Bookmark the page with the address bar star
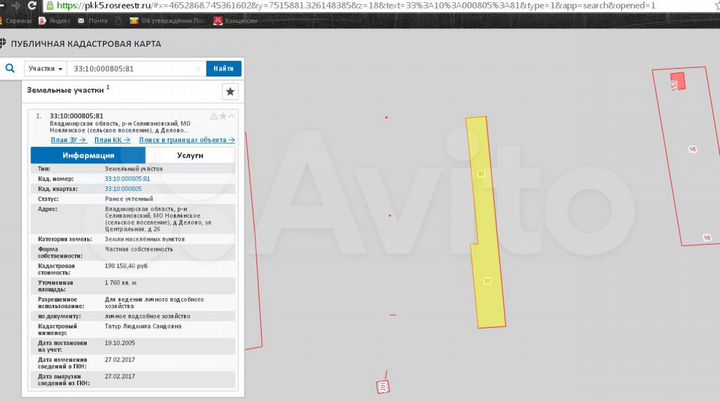 711,6
